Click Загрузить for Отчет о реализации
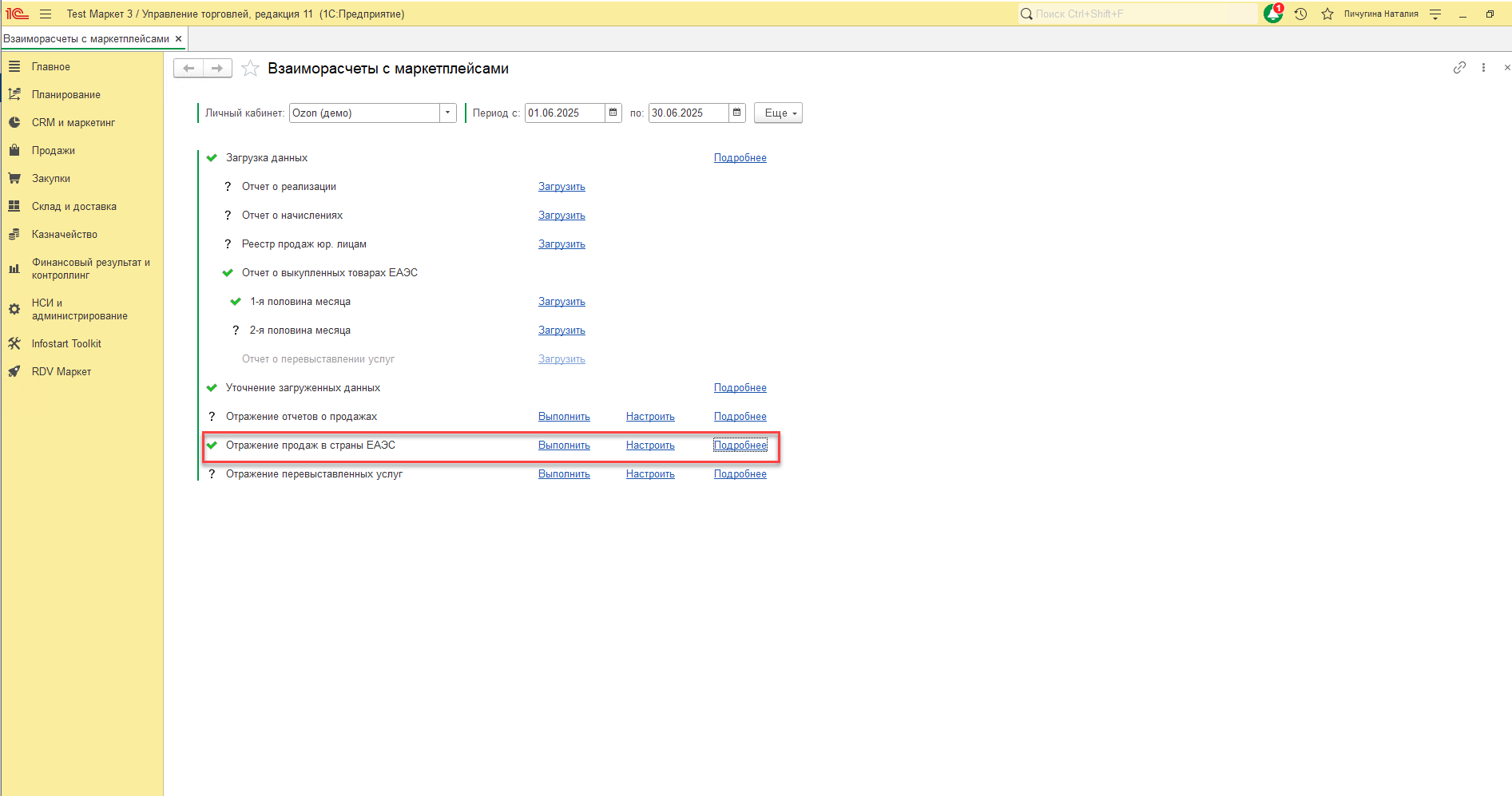 coord(562,186)
